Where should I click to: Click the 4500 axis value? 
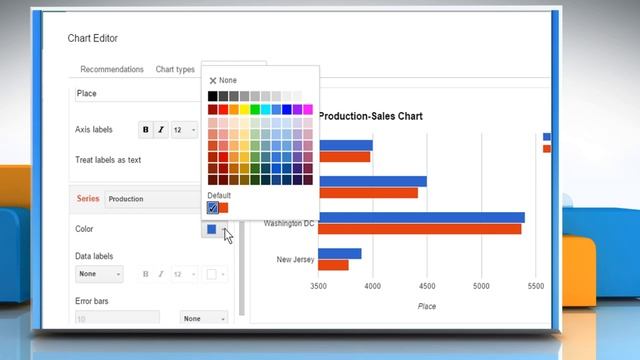[x=427, y=286]
